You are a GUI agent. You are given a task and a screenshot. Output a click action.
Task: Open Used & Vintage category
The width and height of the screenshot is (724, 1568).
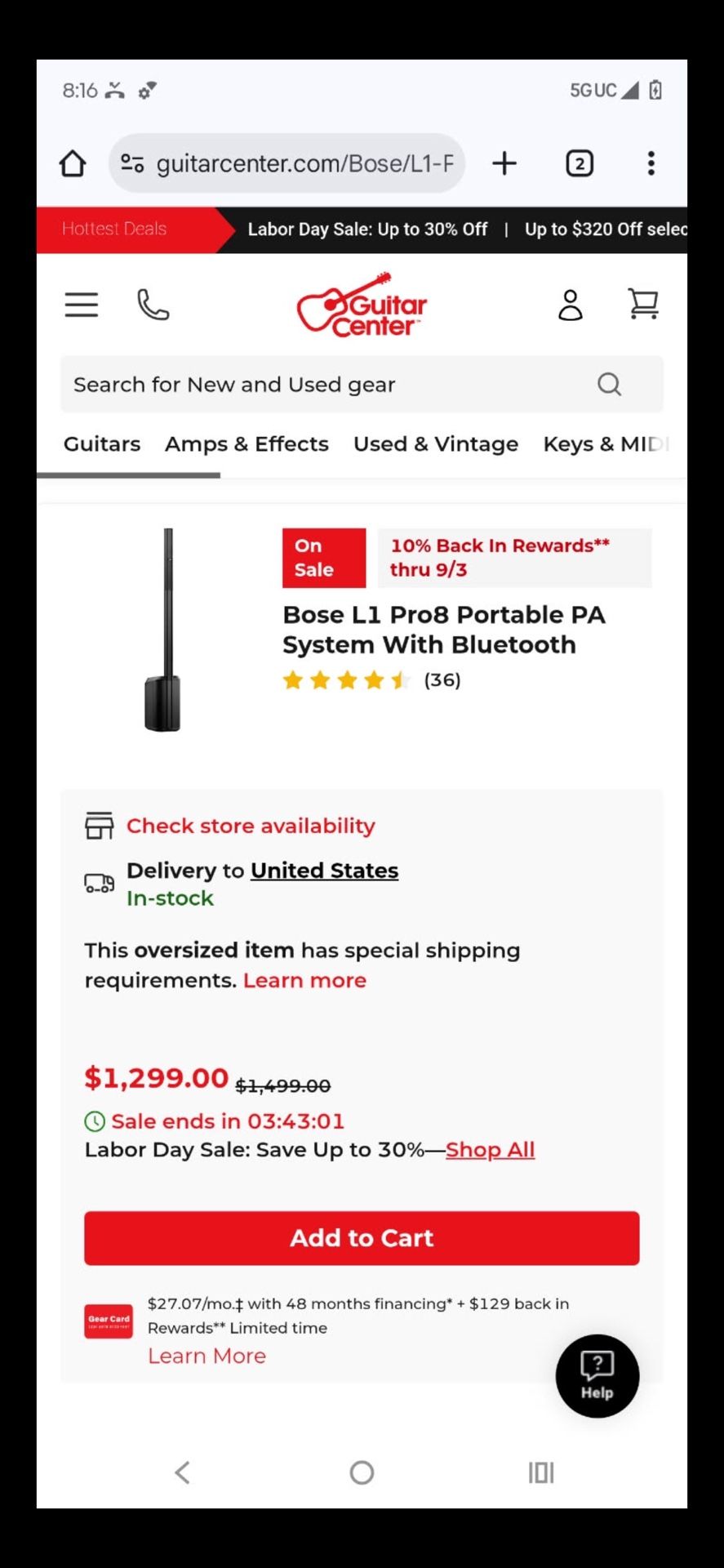point(436,444)
